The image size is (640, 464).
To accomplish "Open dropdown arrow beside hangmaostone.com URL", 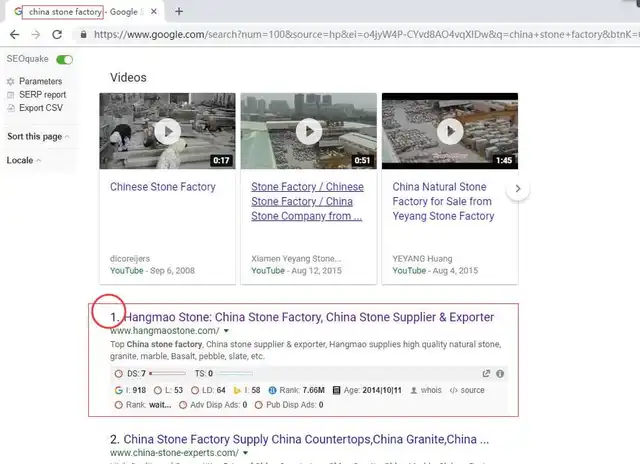I will tap(226, 331).
